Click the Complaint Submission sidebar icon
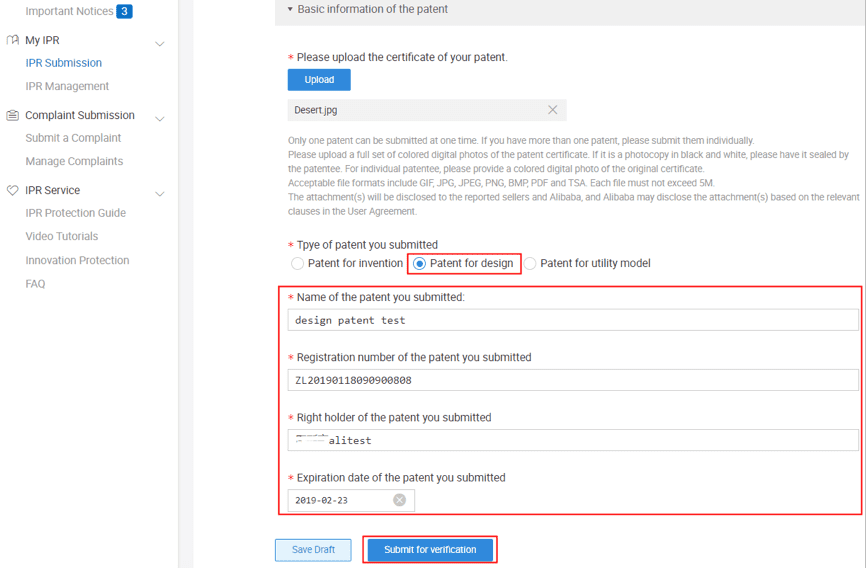The image size is (866, 568). click(13, 115)
